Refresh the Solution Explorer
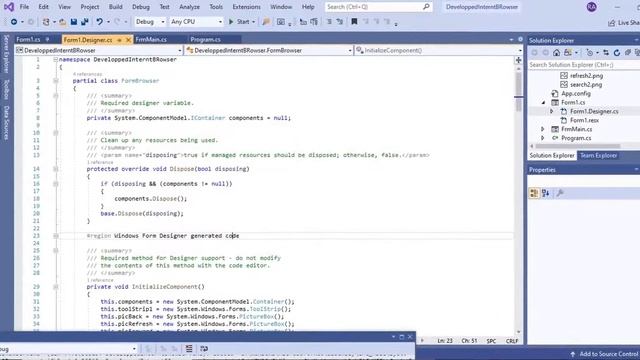 (x=617, y=53)
